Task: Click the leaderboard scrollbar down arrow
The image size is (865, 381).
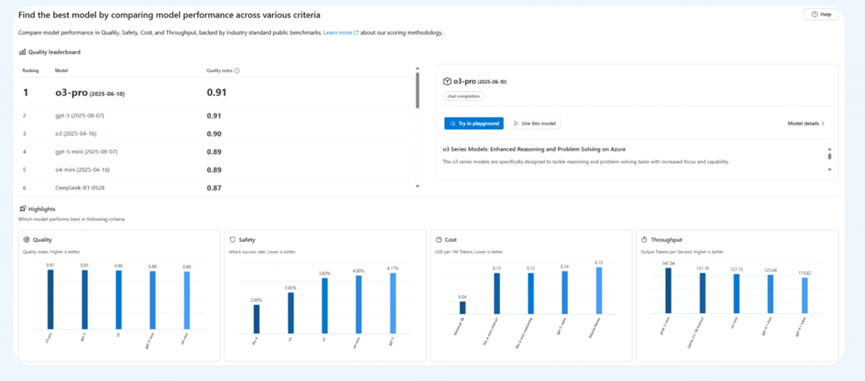Action: coord(417,187)
